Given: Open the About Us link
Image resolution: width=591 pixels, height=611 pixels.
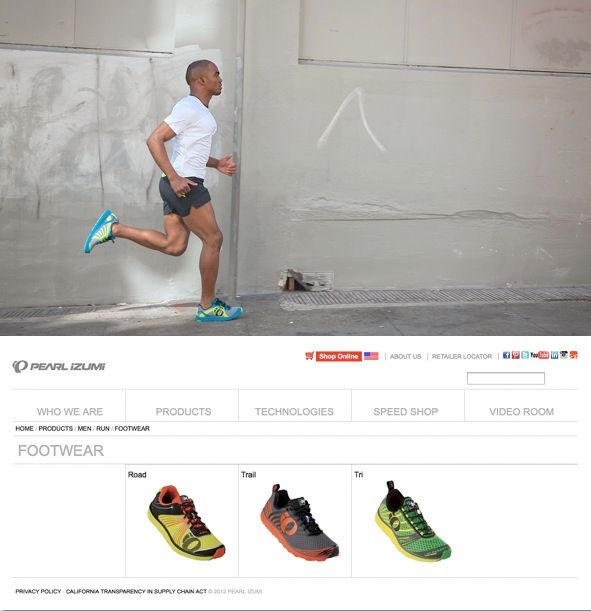Looking at the screenshot, I should (405, 357).
